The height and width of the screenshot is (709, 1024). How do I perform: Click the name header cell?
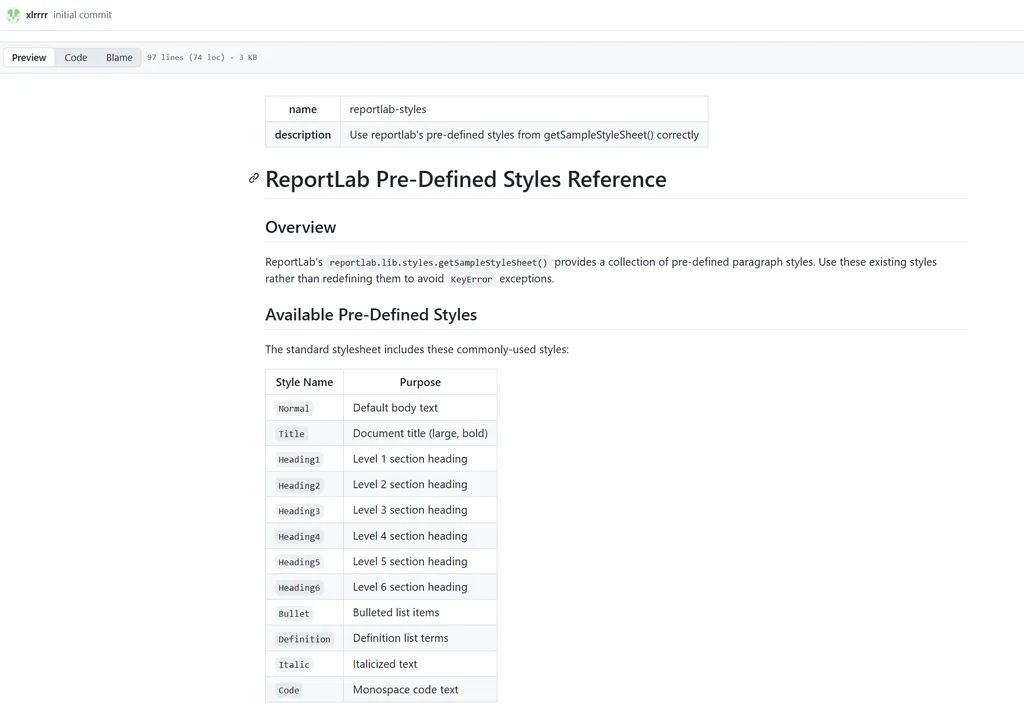pyautogui.click(x=303, y=109)
